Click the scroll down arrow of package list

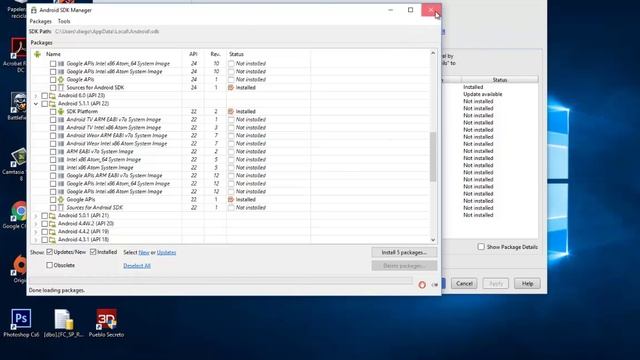[433, 240]
